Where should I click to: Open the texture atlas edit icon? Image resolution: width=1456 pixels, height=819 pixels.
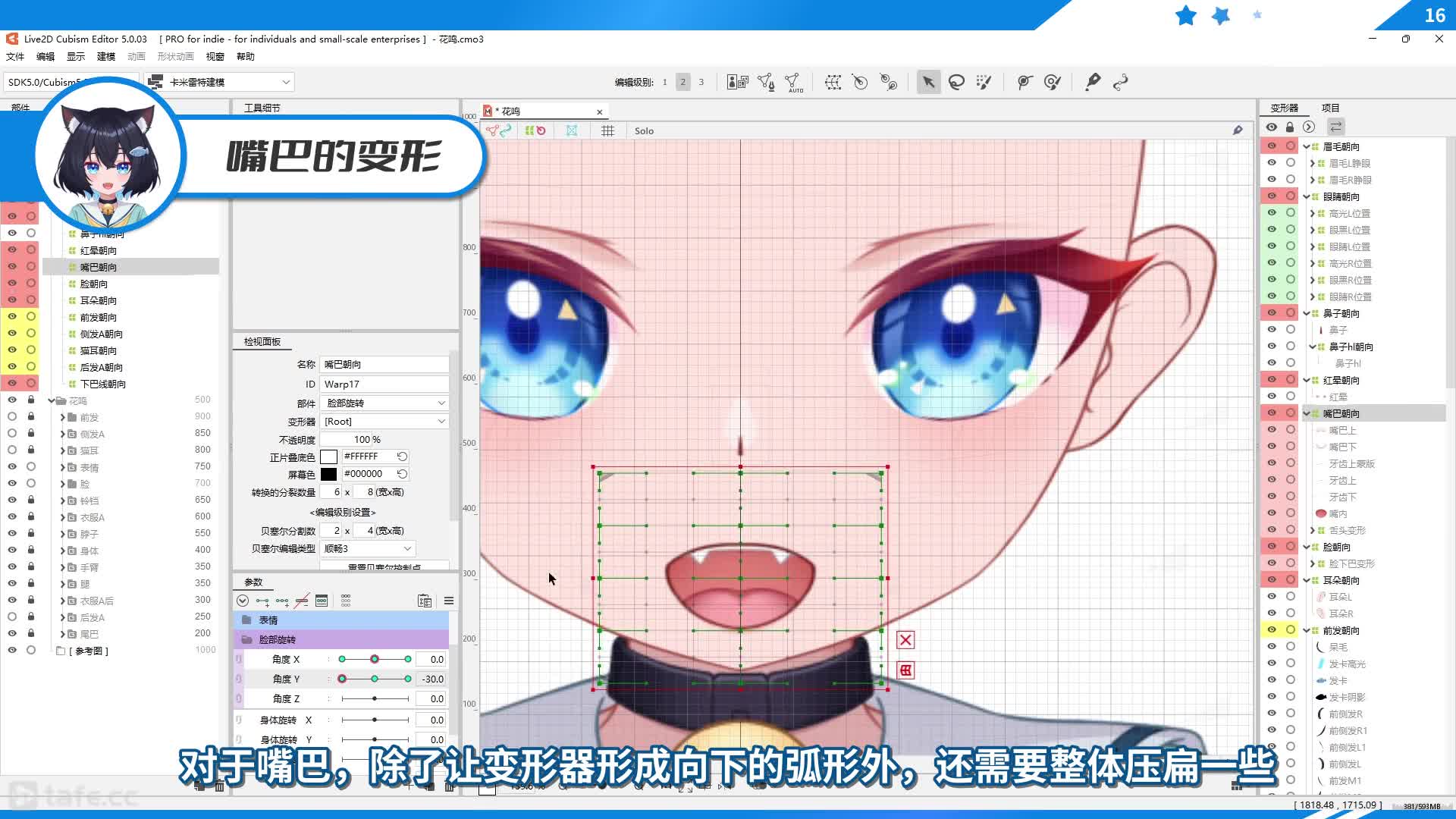[x=737, y=82]
